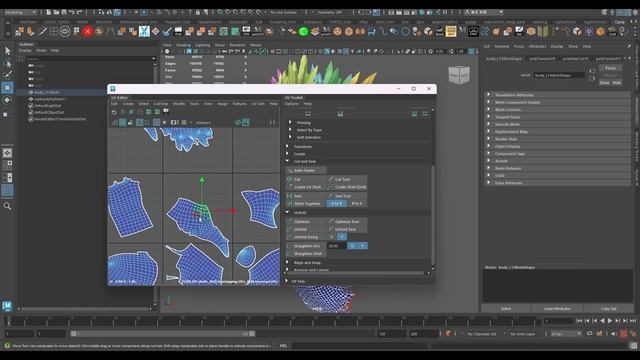Choose the Rotate tool in toolbox
Screen dimensions: 640x360
click(x=7, y=100)
